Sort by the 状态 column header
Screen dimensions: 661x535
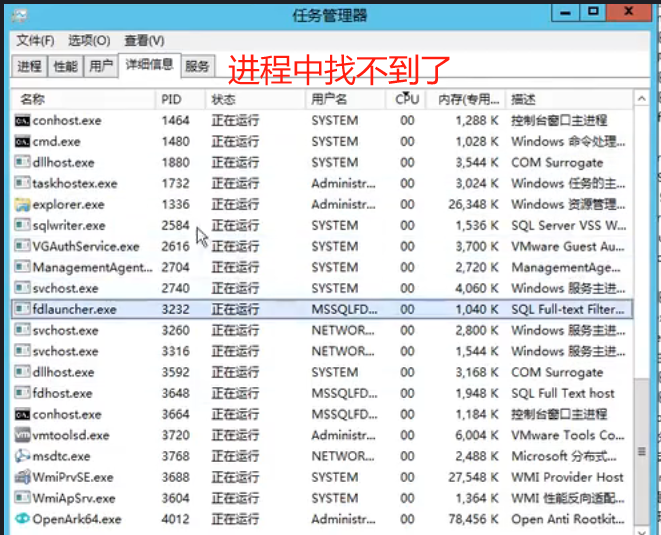[x=255, y=99]
